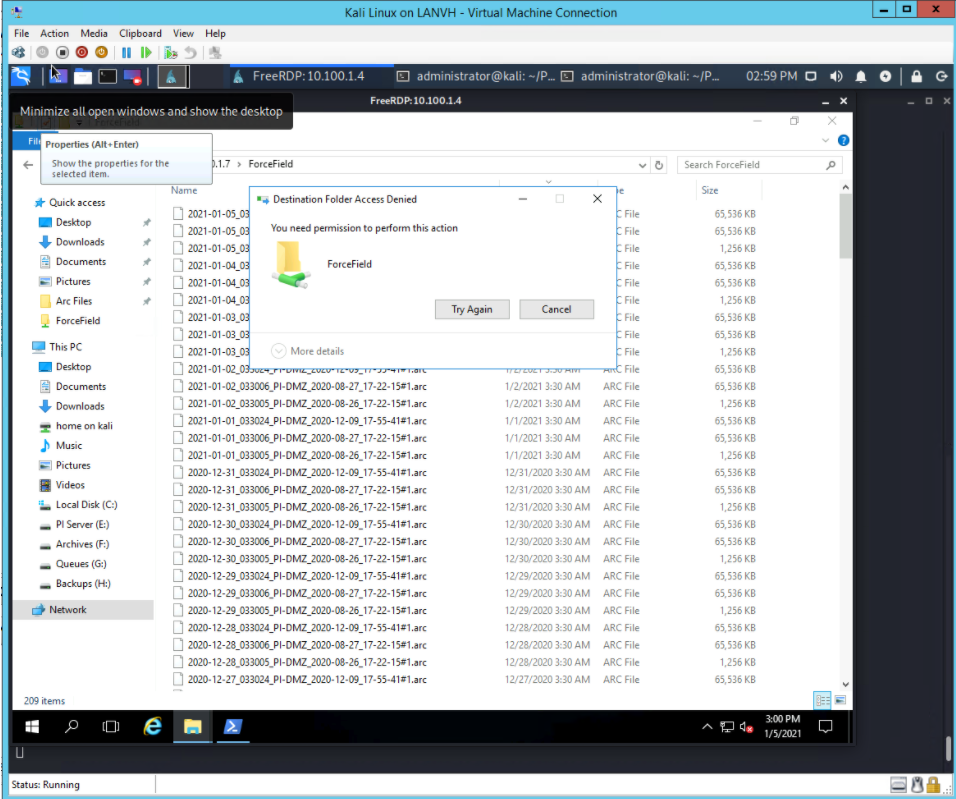Click the Ctrl+Alt+Delete icon in VM toolbar

point(19,52)
